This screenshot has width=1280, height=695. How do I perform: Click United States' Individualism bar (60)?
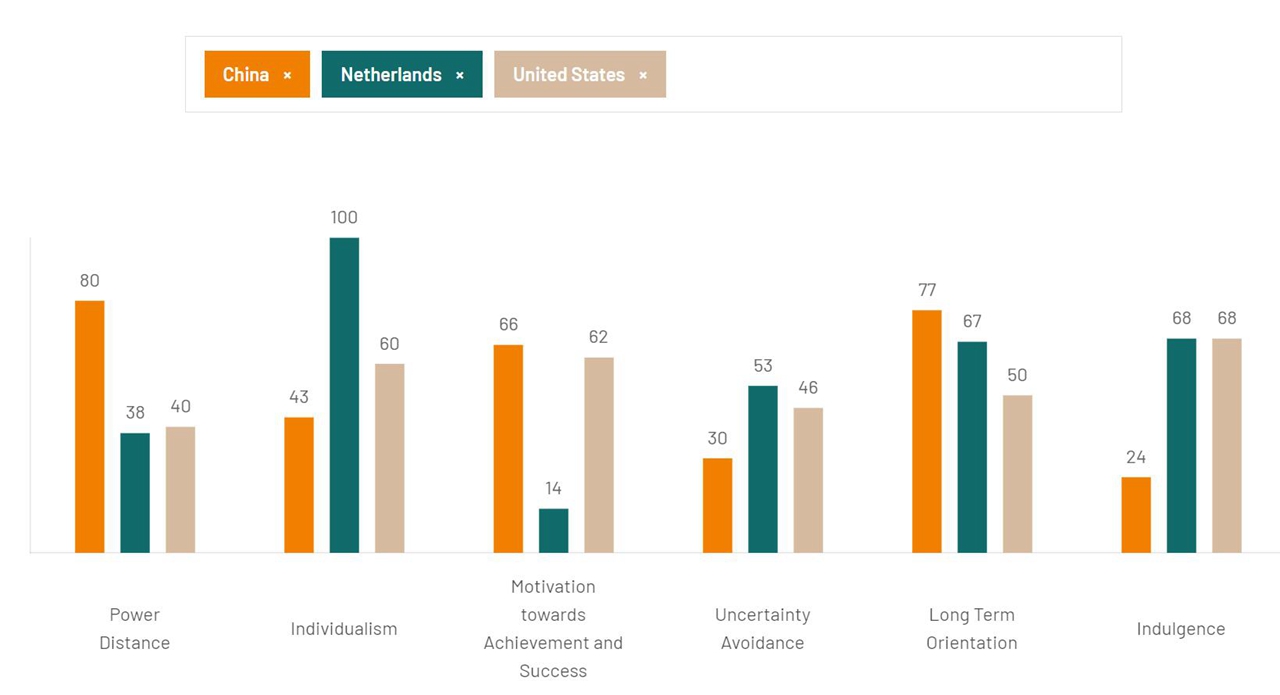pyautogui.click(x=389, y=458)
